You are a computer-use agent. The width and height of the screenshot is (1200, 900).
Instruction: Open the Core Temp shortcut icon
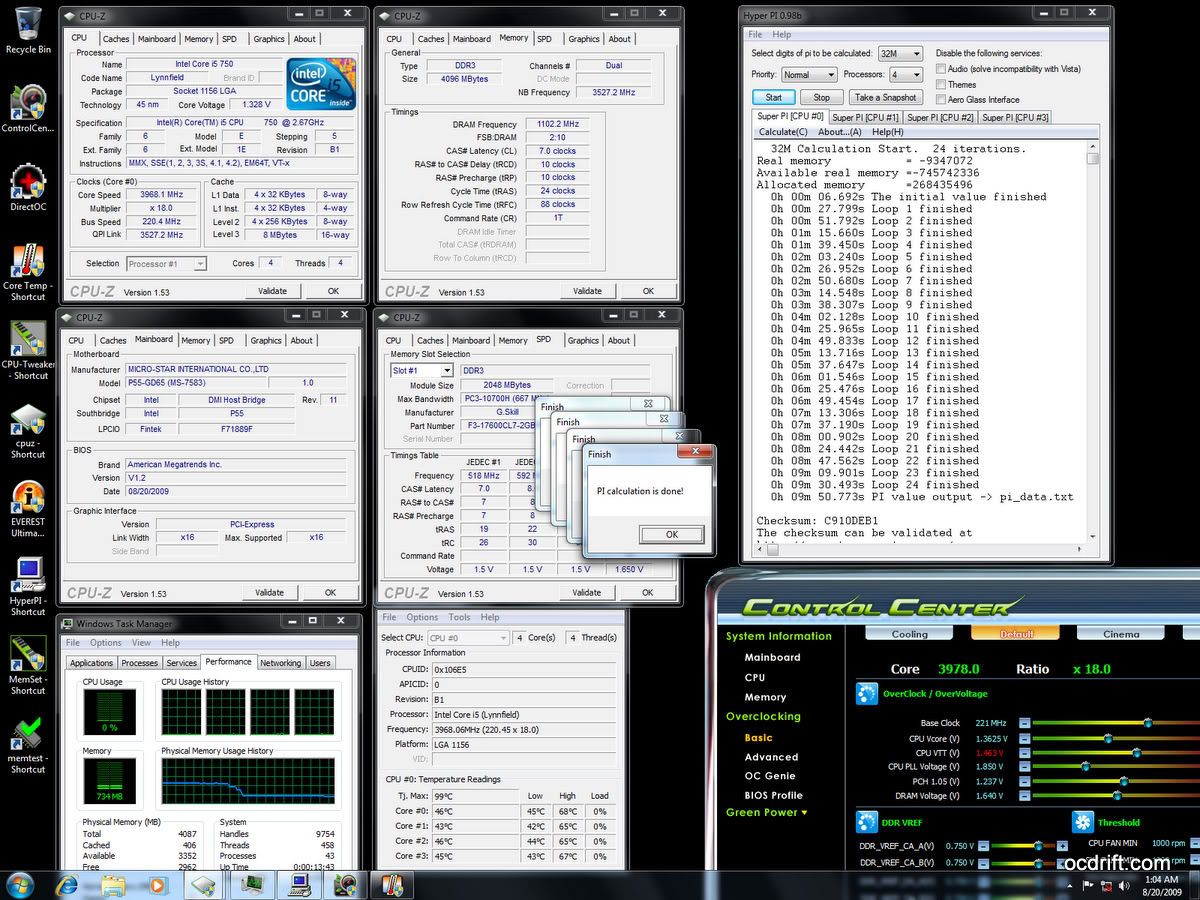tap(28, 263)
